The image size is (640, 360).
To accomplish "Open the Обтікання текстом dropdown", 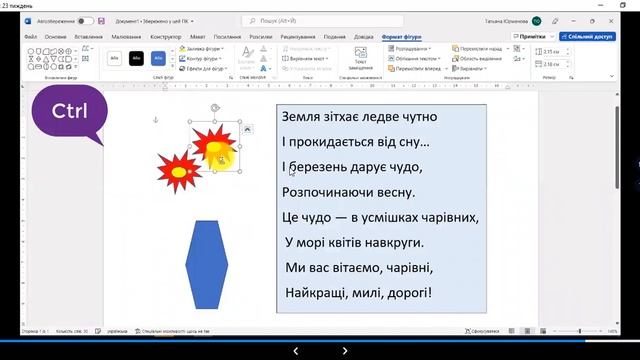I will [x=414, y=59].
